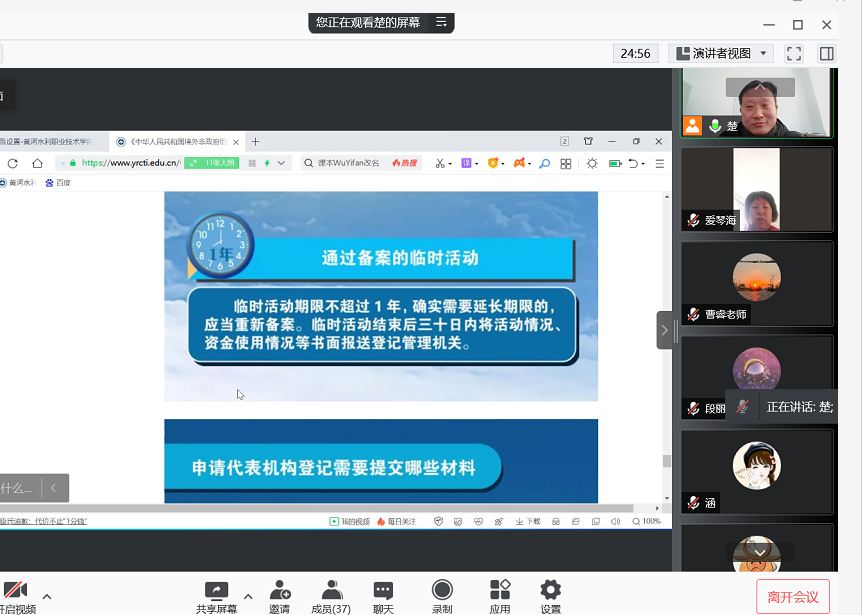Screen dimensions: 862x615
Task: Enter full screen mode icon
Action: [794, 53]
